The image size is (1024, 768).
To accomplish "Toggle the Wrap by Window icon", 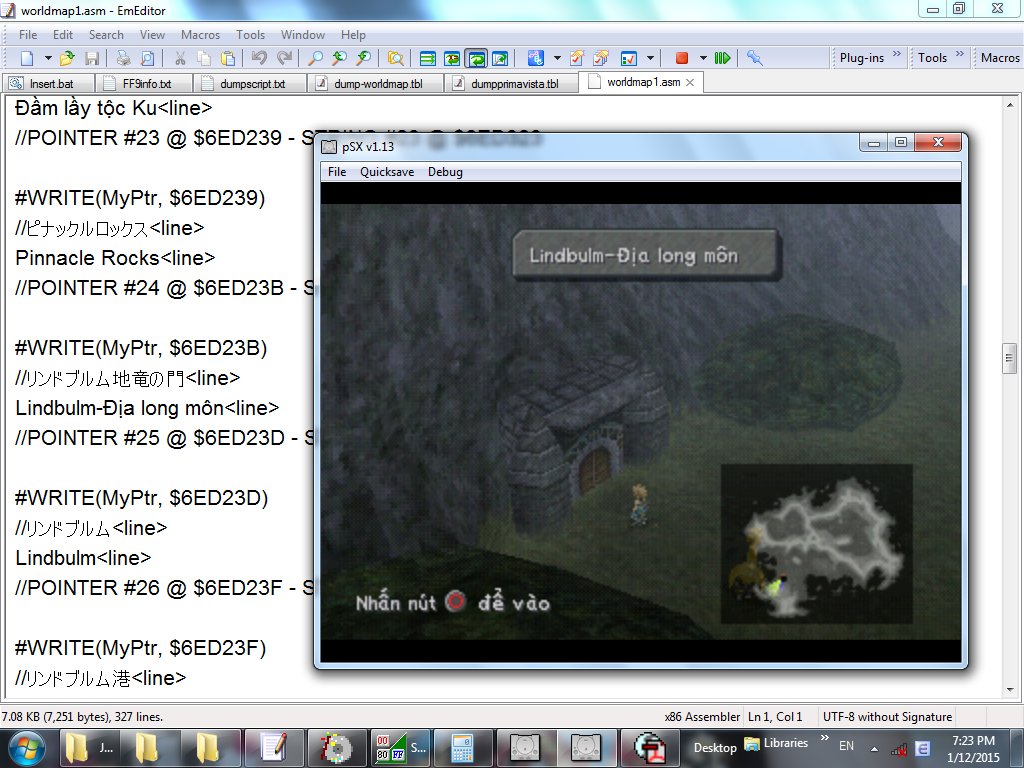I will 476,58.
